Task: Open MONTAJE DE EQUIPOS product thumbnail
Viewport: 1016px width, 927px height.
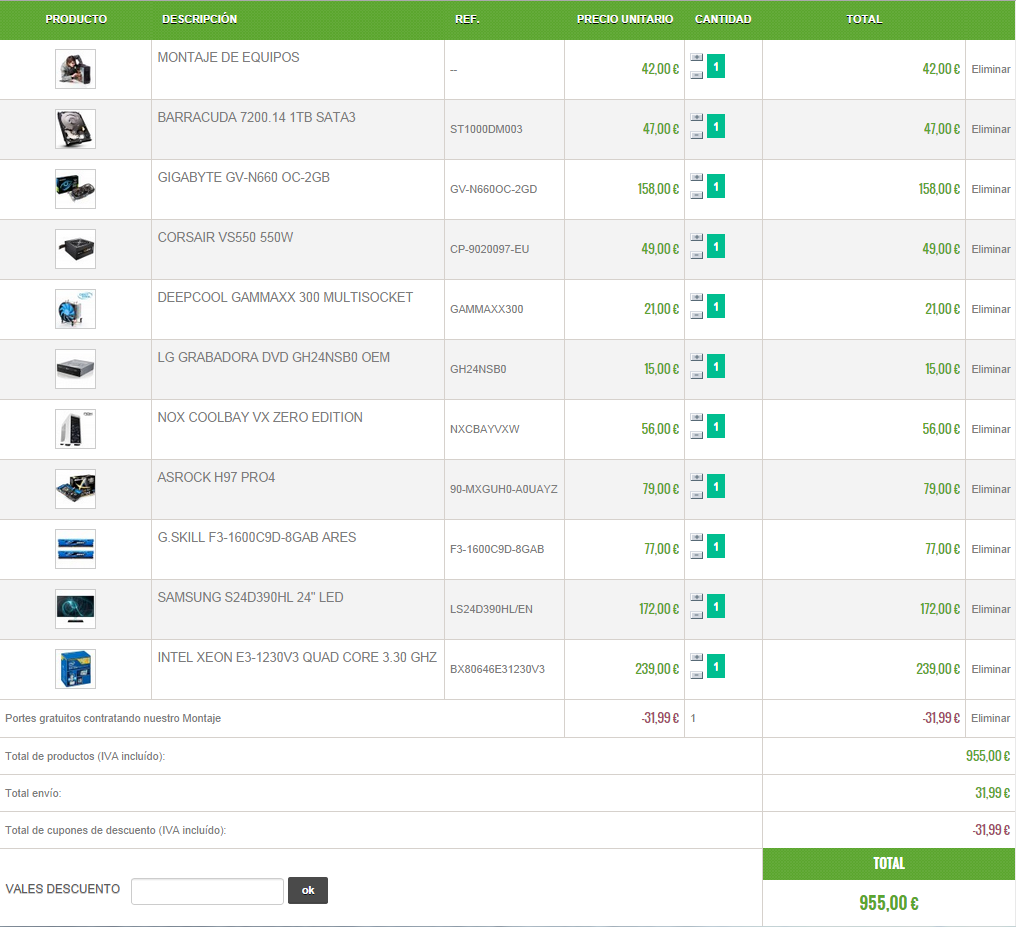Action: pyautogui.click(x=75, y=69)
